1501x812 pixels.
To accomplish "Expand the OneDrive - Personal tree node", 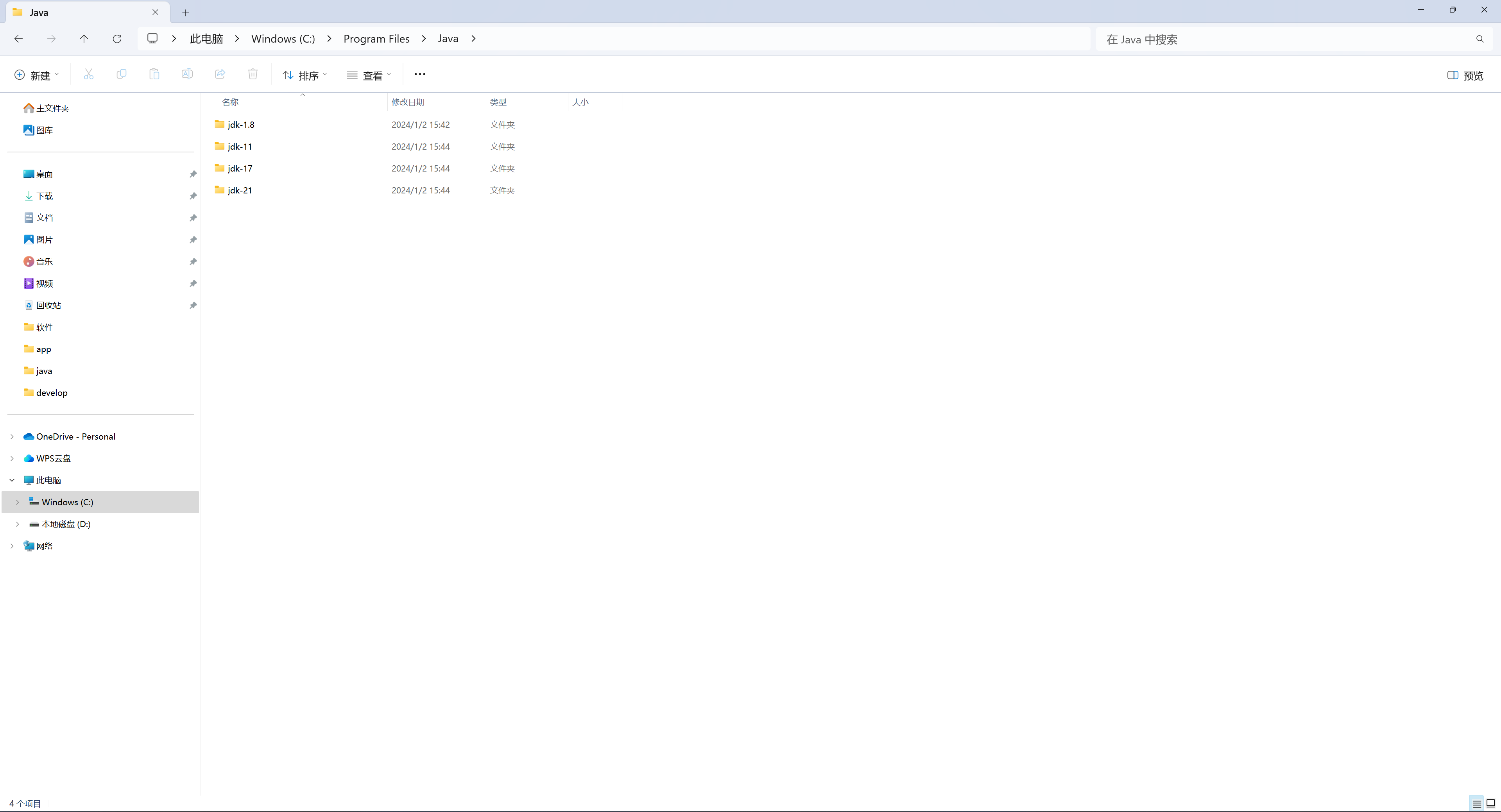I will (x=12, y=436).
